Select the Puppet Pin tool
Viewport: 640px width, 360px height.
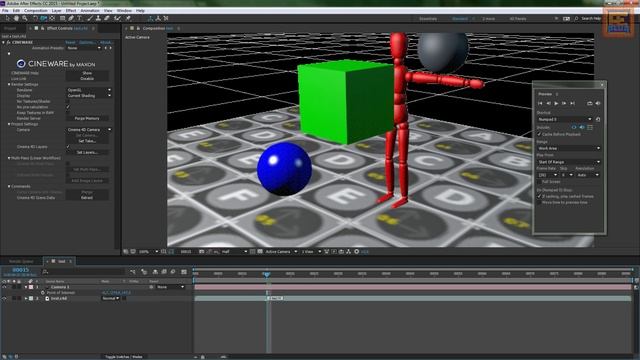point(128,18)
